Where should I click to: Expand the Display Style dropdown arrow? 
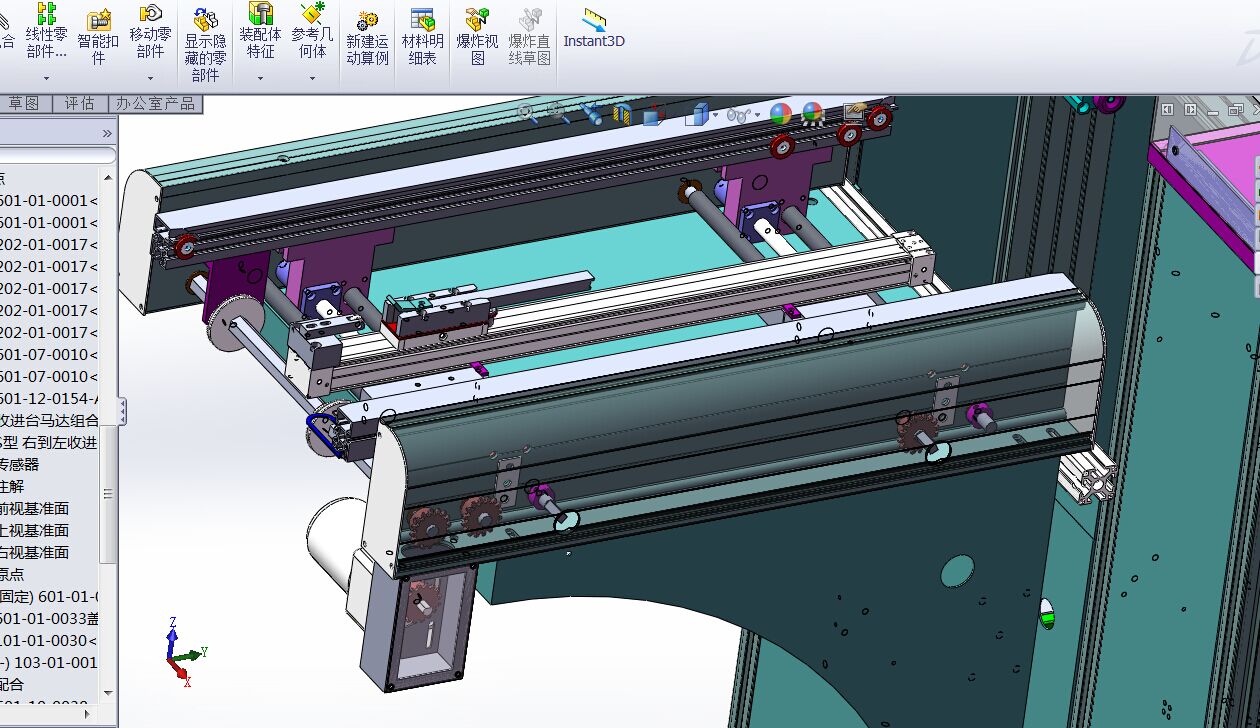[715, 116]
